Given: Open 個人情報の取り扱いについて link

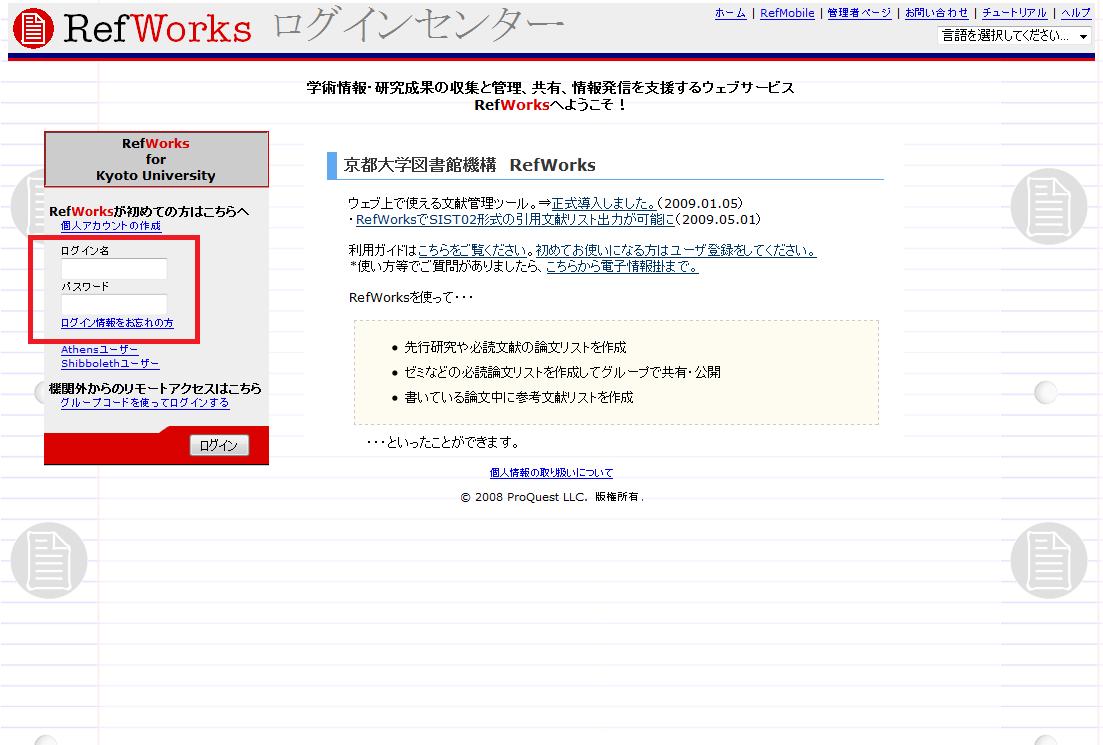Looking at the screenshot, I should [551, 473].
